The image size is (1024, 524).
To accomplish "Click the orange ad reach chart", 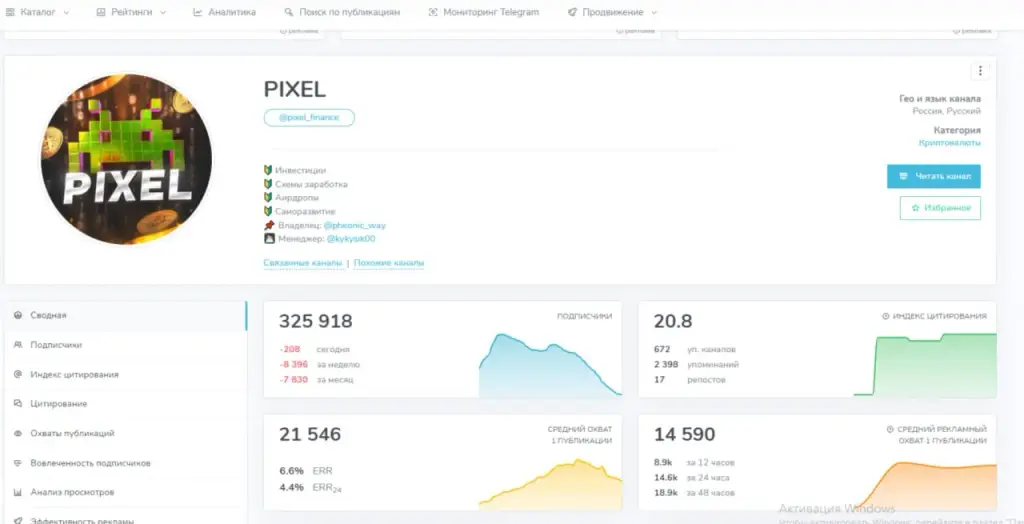I will point(925,485).
